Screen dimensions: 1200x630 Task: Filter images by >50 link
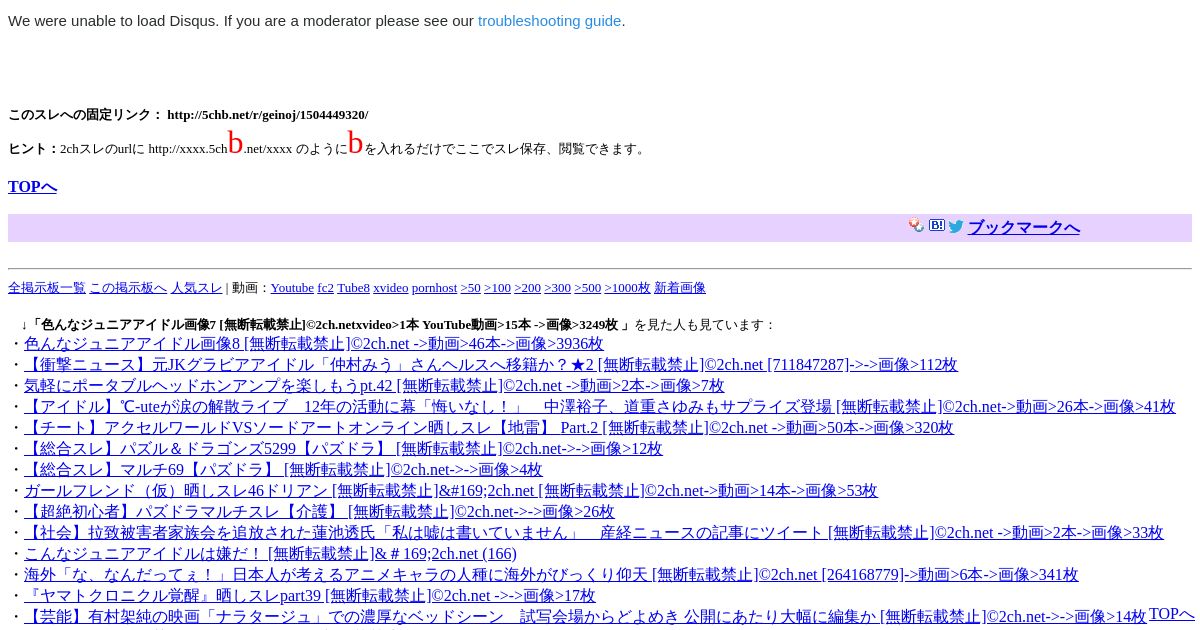470,288
